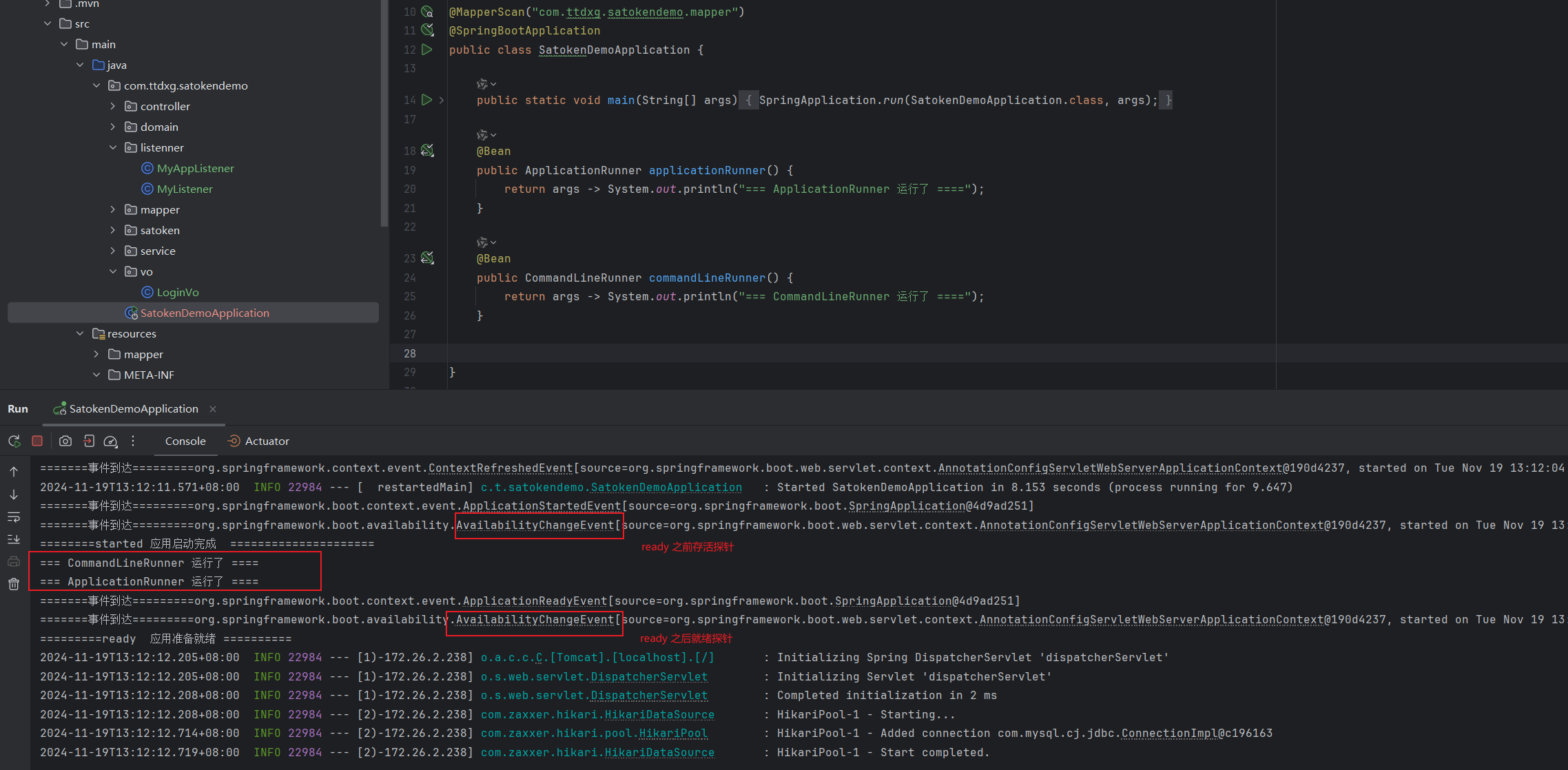Open HikariPool link in console log

(673, 733)
